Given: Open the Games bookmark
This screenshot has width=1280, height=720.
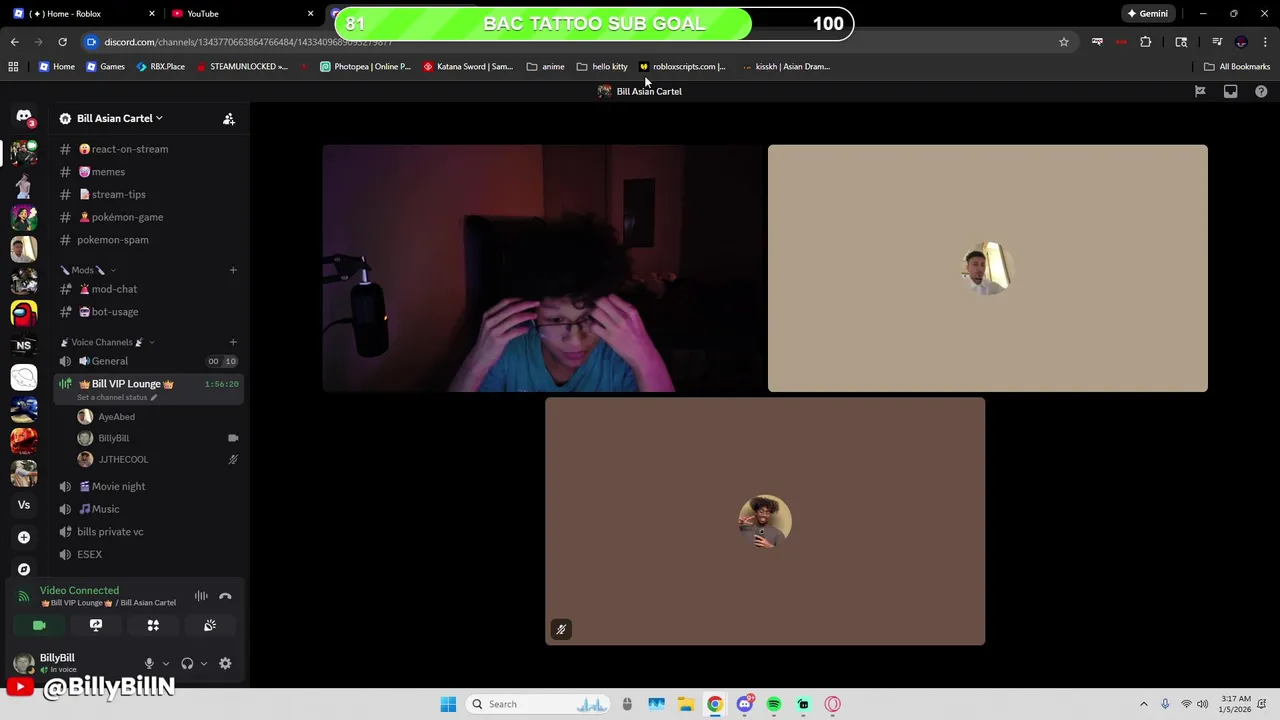Looking at the screenshot, I should point(106,67).
